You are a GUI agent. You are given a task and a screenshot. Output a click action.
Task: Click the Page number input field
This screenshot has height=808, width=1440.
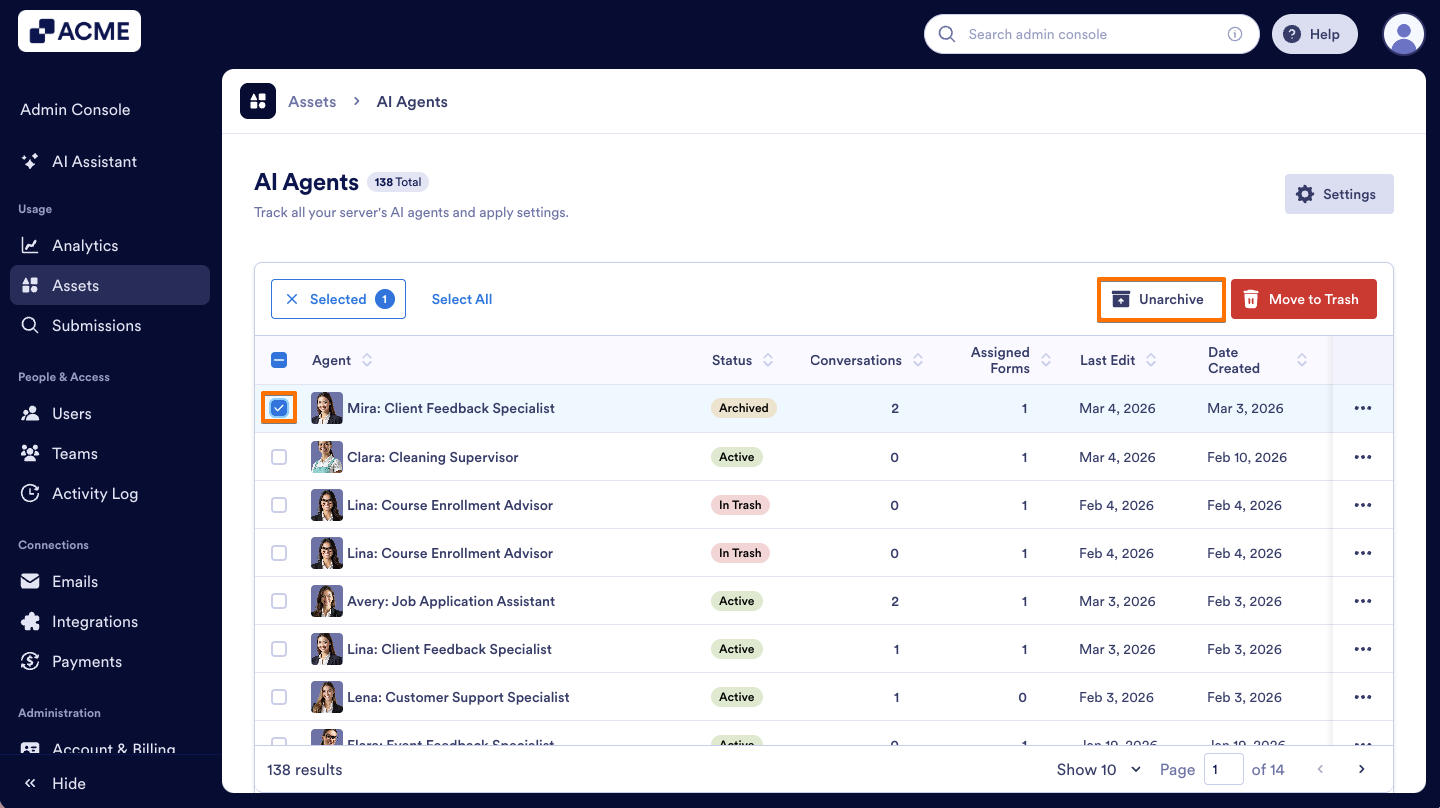click(x=1224, y=769)
